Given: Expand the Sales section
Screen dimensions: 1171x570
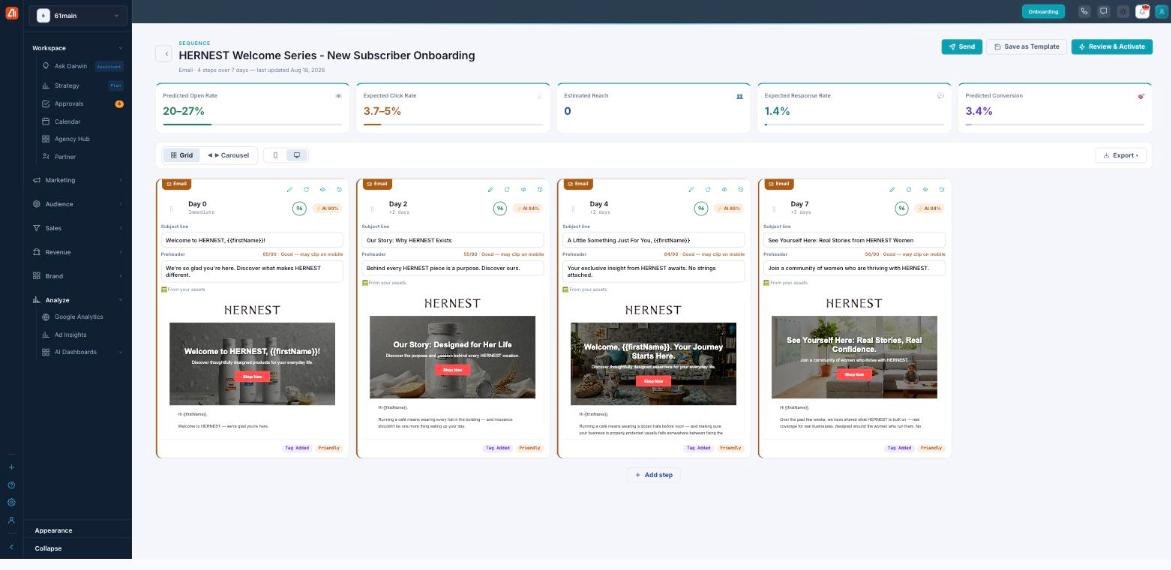Looking at the screenshot, I should tap(77, 228).
